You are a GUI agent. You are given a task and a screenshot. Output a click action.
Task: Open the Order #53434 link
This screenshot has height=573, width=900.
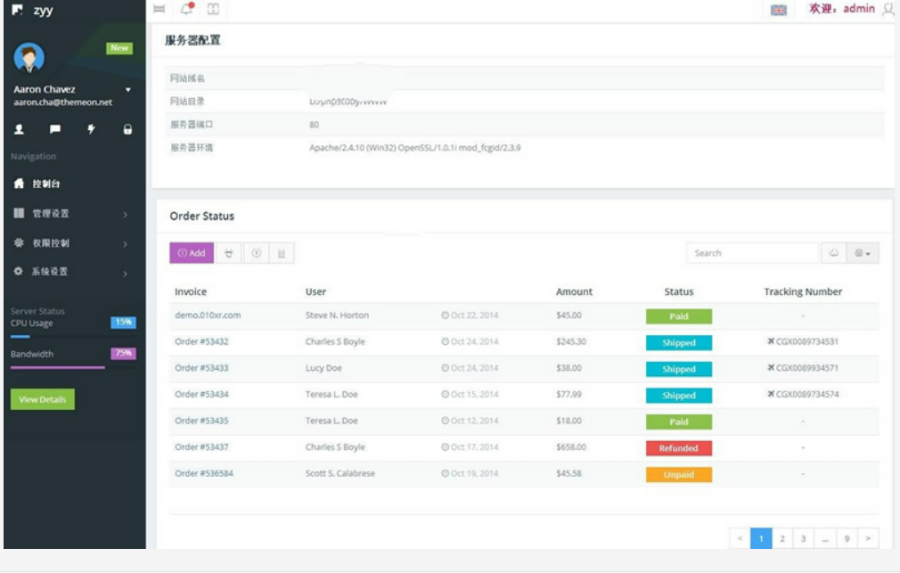(201, 394)
